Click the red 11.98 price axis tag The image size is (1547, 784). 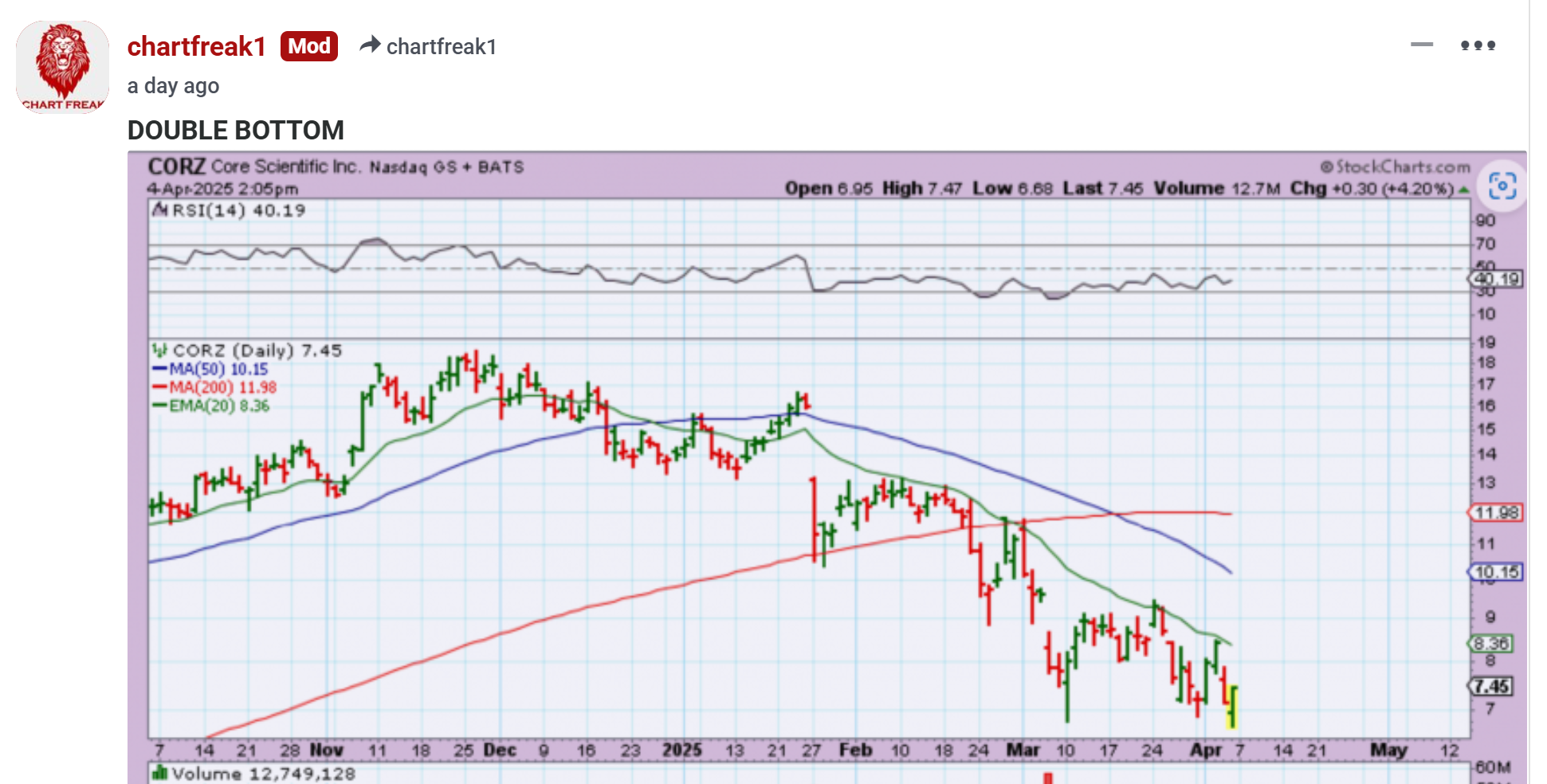click(x=1496, y=513)
